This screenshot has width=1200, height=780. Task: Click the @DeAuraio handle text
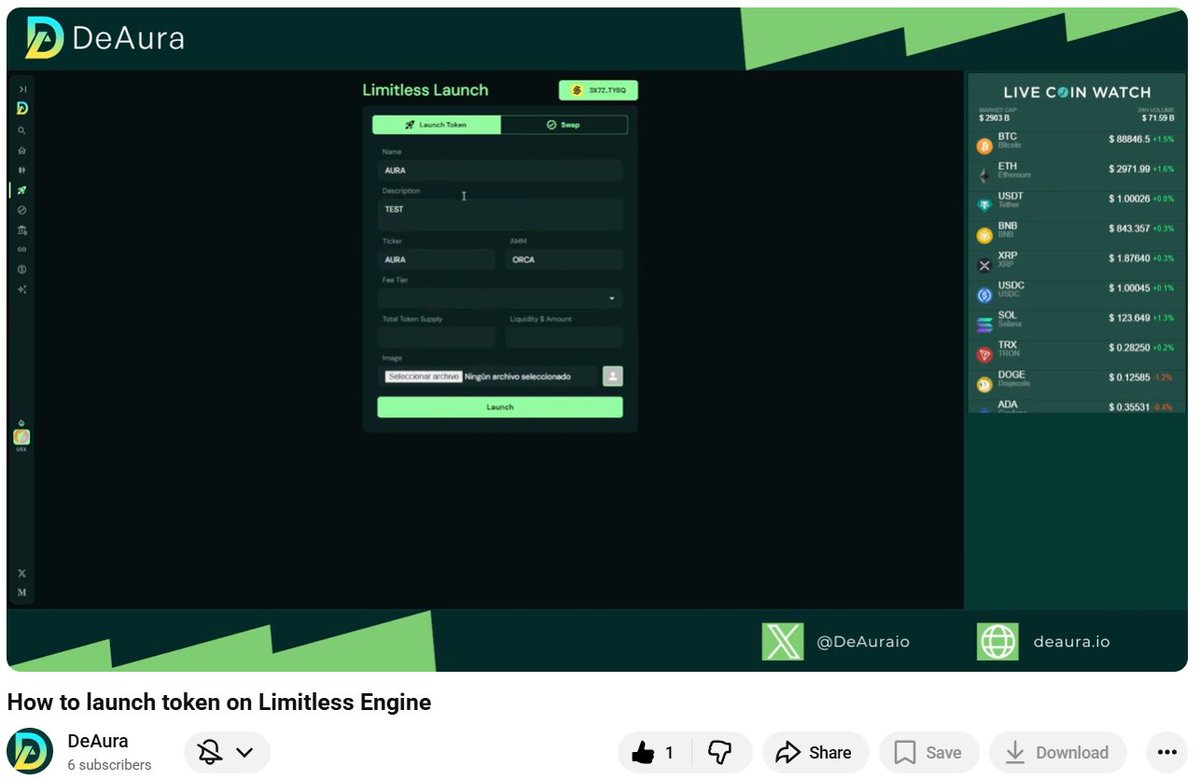863,642
